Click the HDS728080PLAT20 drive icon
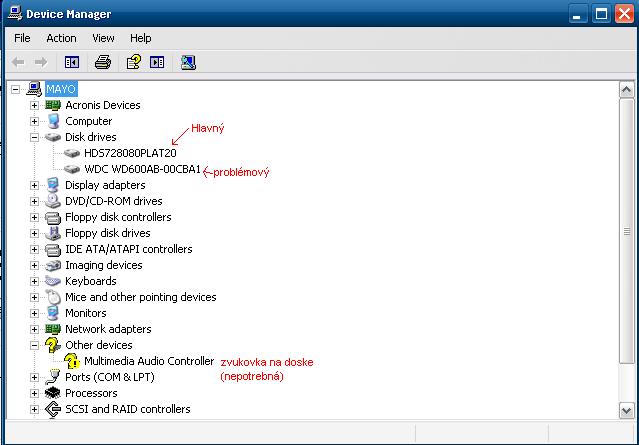The image size is (639, 445). click(72, 153)
